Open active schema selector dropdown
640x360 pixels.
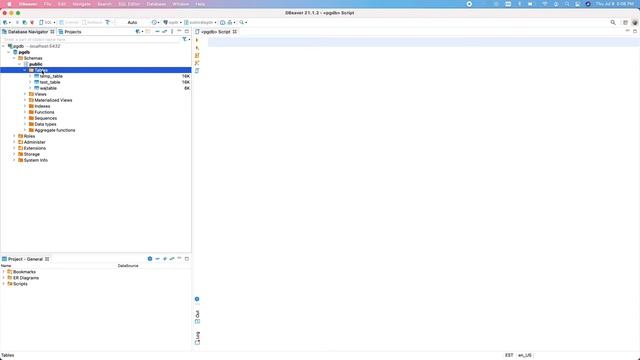[x=200, y=22]
